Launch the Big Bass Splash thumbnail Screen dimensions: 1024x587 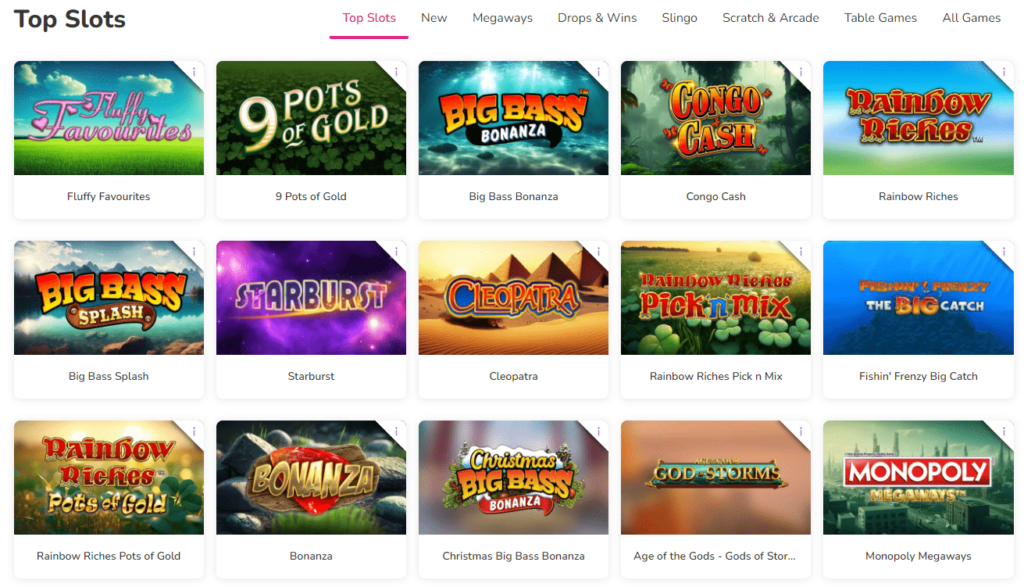coord(108,298)
